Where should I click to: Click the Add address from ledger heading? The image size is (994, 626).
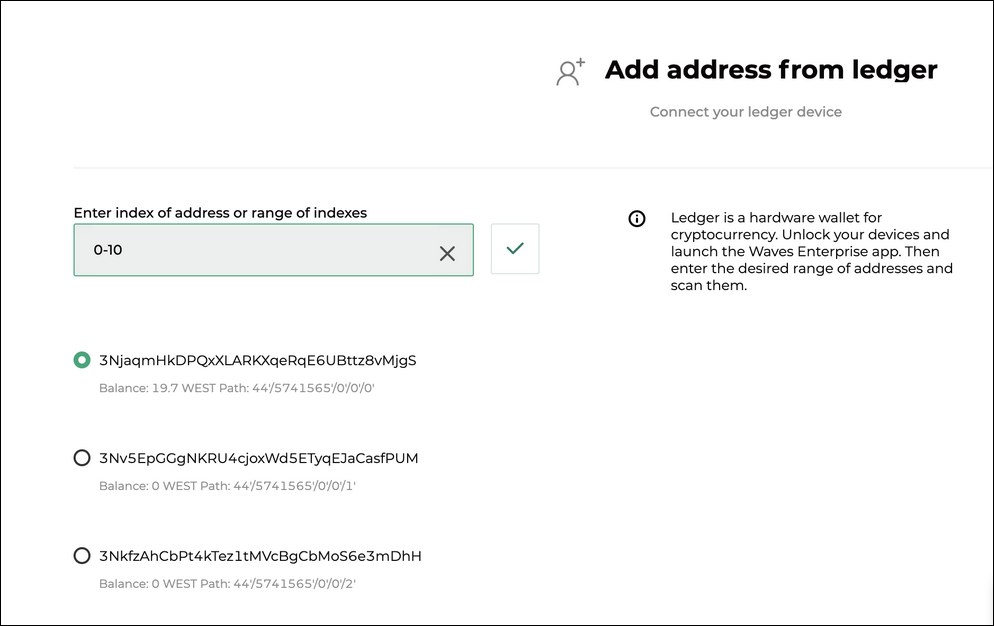[x=770, y=70]
